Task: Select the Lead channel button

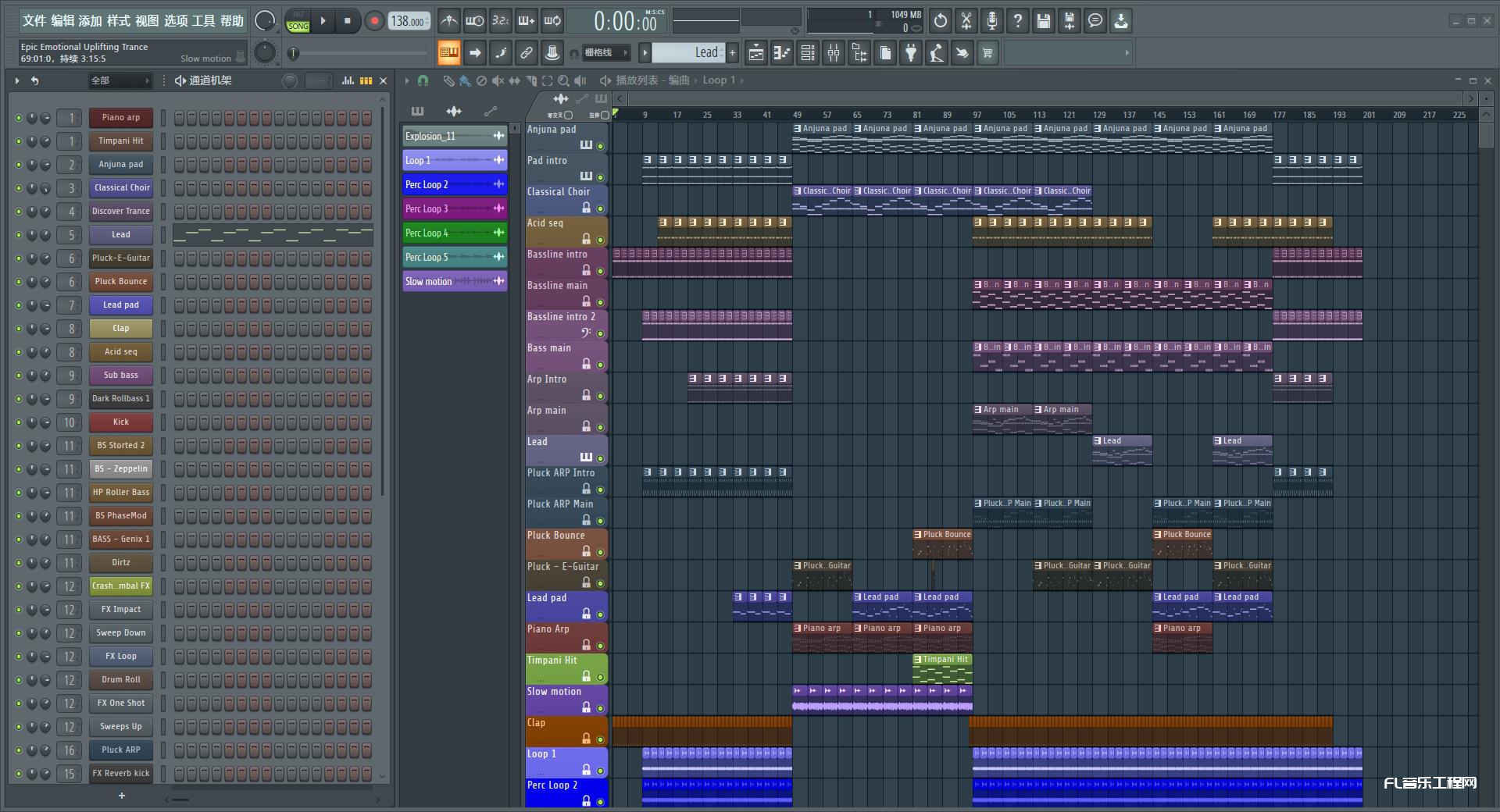Action: (x=121, y=235)
